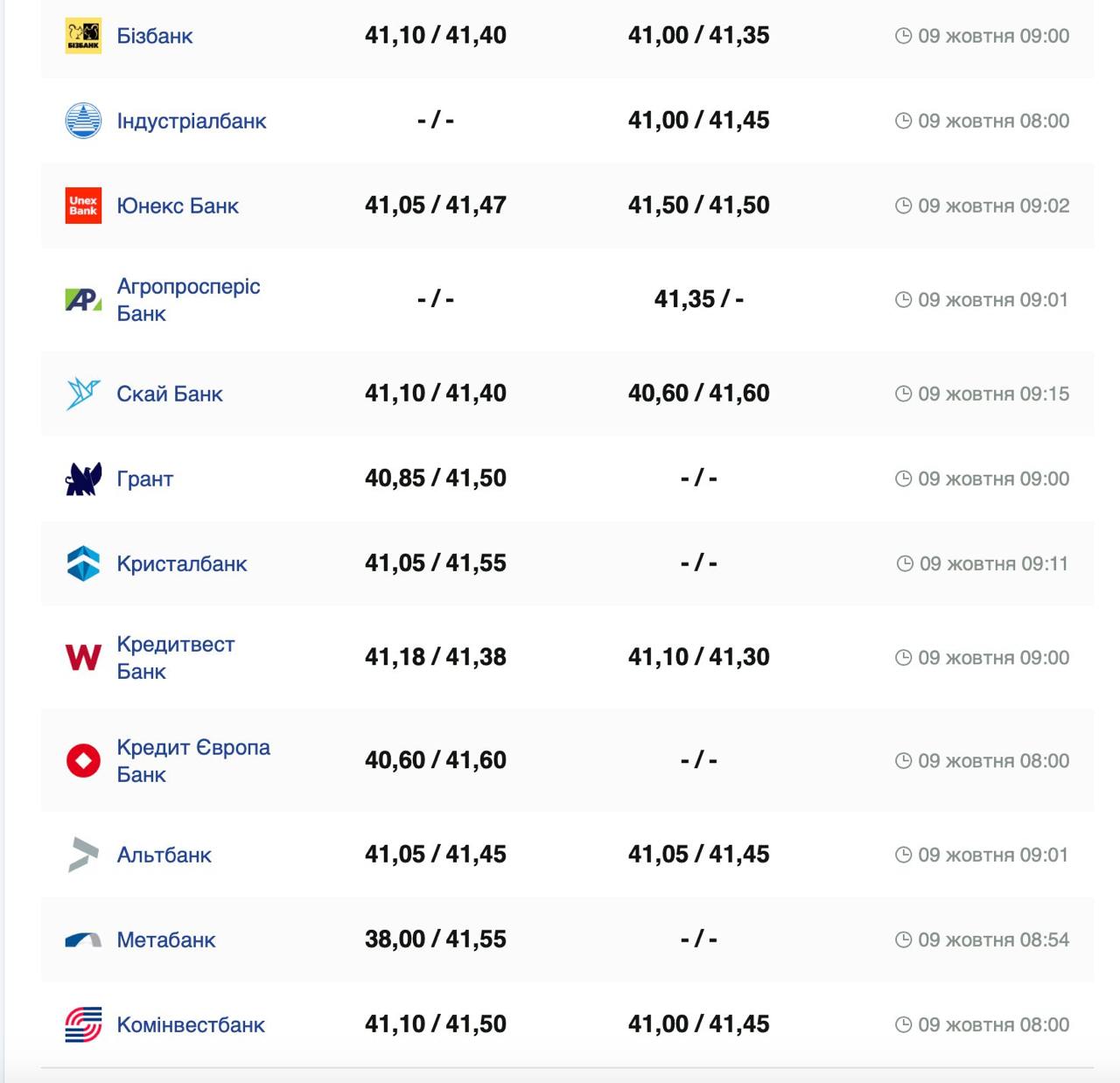This screenshot has width=1120, height=1083.
Task: Open the Кристалбанк name link
Action: pos(182,563)
